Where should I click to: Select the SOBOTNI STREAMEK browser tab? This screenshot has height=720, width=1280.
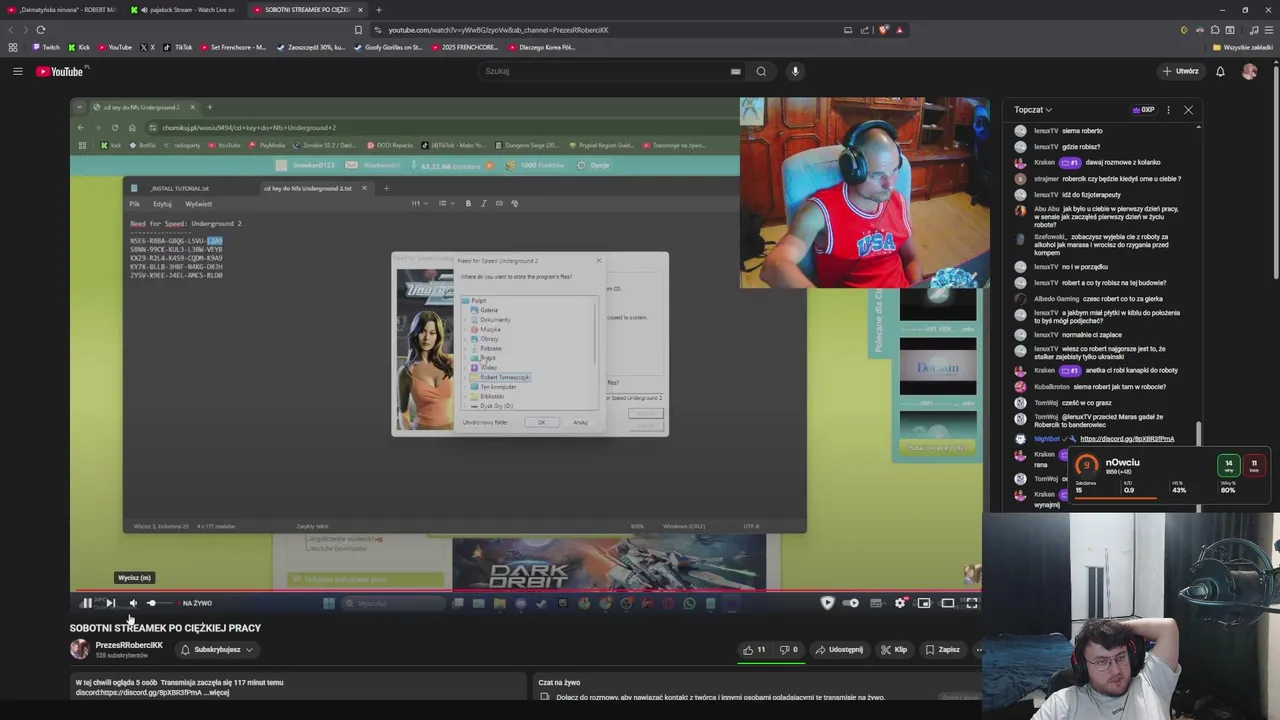pyautogui.click(x=306, y=10)
